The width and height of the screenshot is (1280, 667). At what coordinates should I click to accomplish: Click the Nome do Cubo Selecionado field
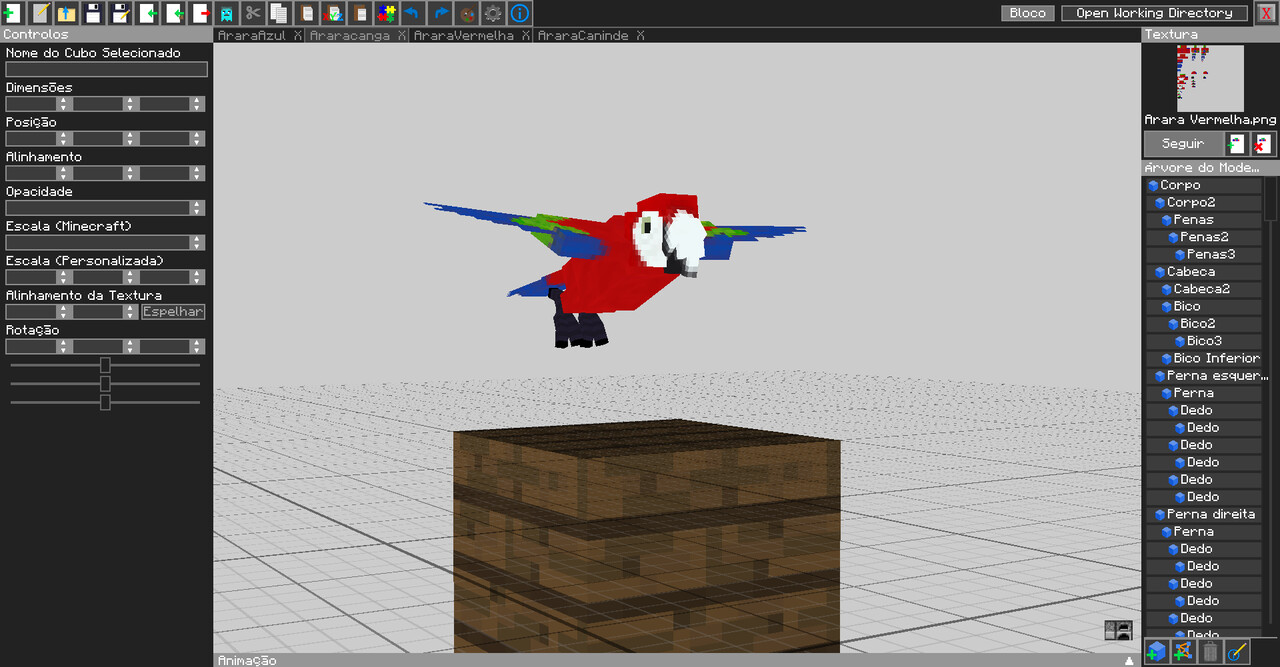(106, 70)
